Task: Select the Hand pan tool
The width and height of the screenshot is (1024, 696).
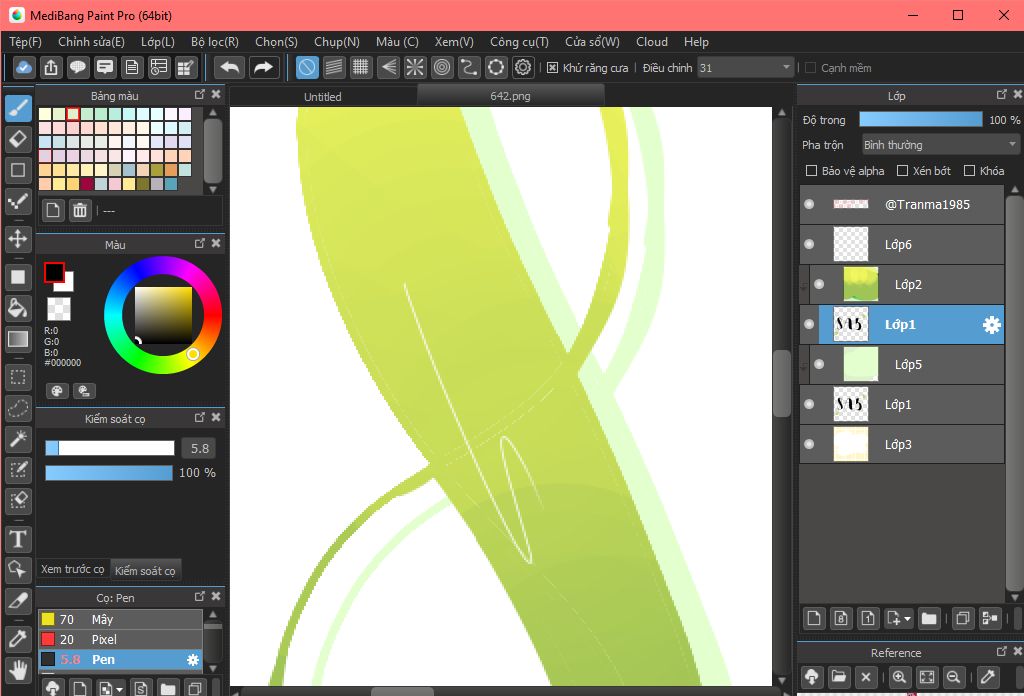Action: point(18,670)
